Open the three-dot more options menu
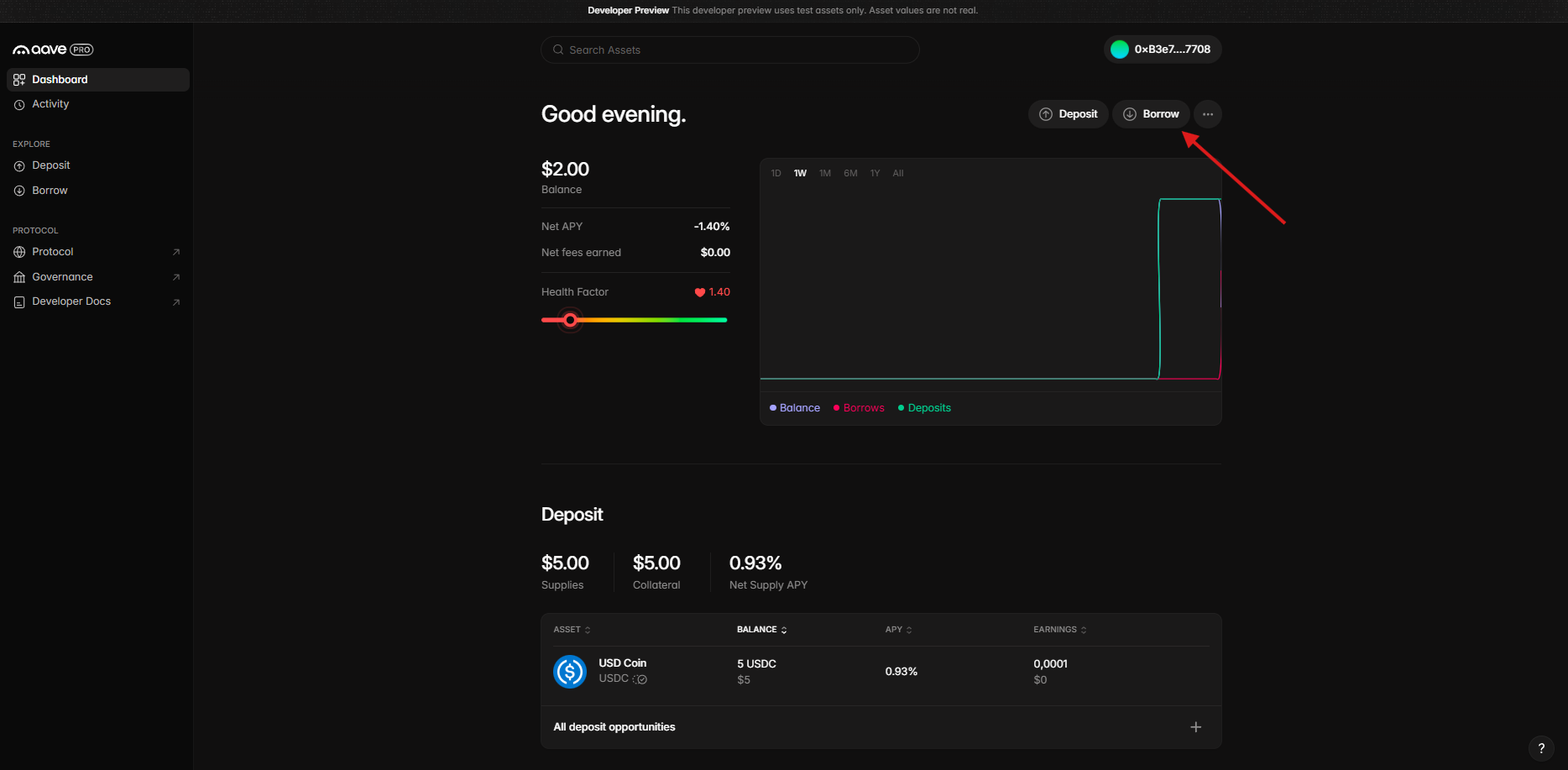Screen dimensions: 1568x770 [1207, 114]
